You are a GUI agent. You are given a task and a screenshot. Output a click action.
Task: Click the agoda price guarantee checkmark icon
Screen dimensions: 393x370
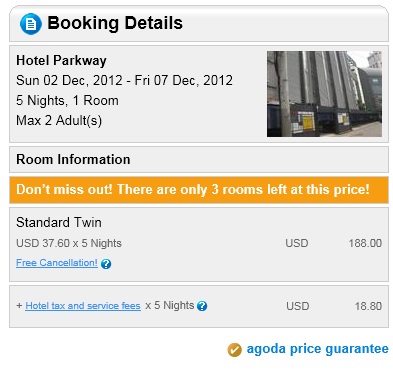click(x=234, y=350)
